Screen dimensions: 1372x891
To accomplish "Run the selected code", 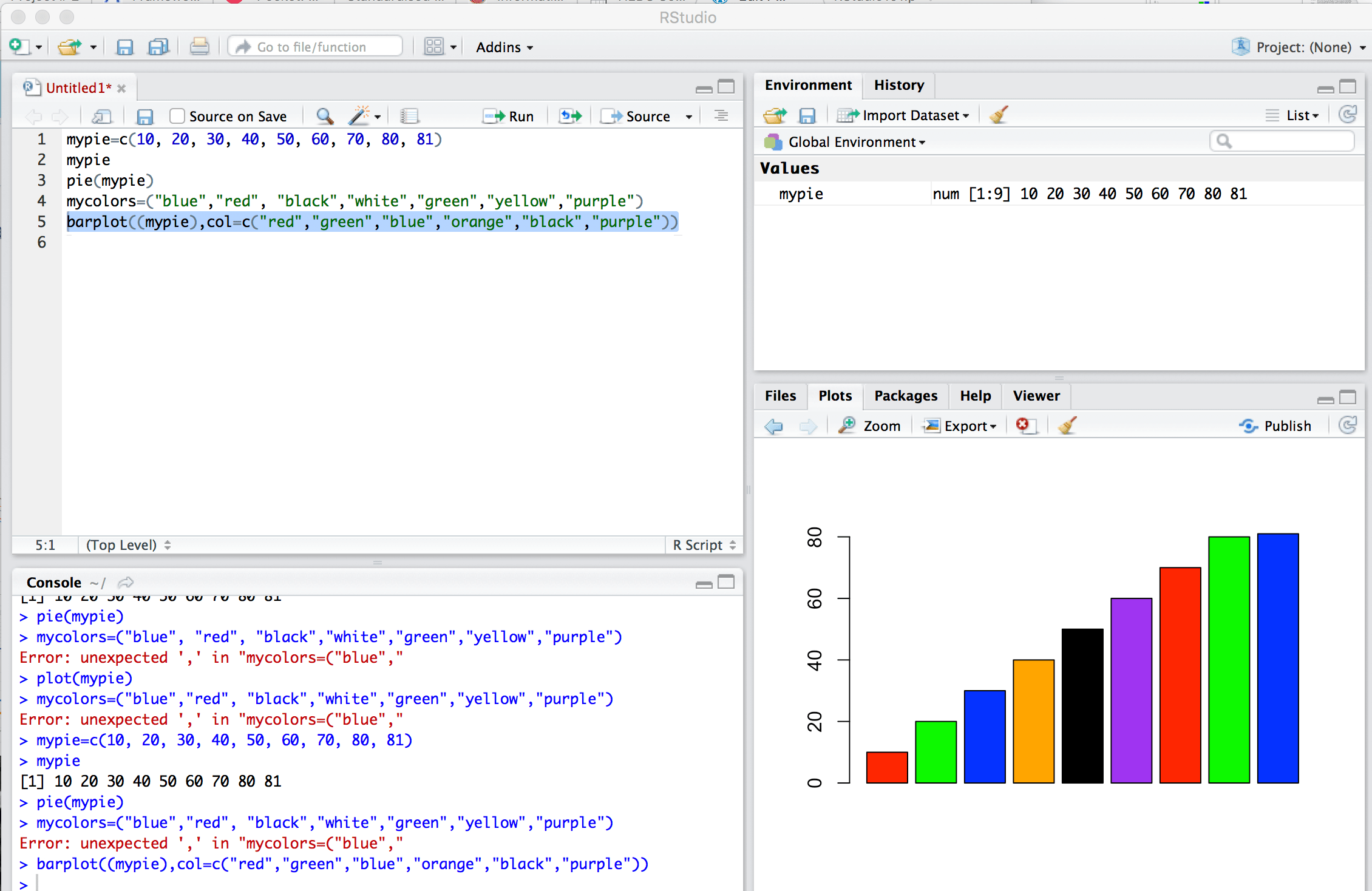I will pyautogui.click(x=509, y=116).
